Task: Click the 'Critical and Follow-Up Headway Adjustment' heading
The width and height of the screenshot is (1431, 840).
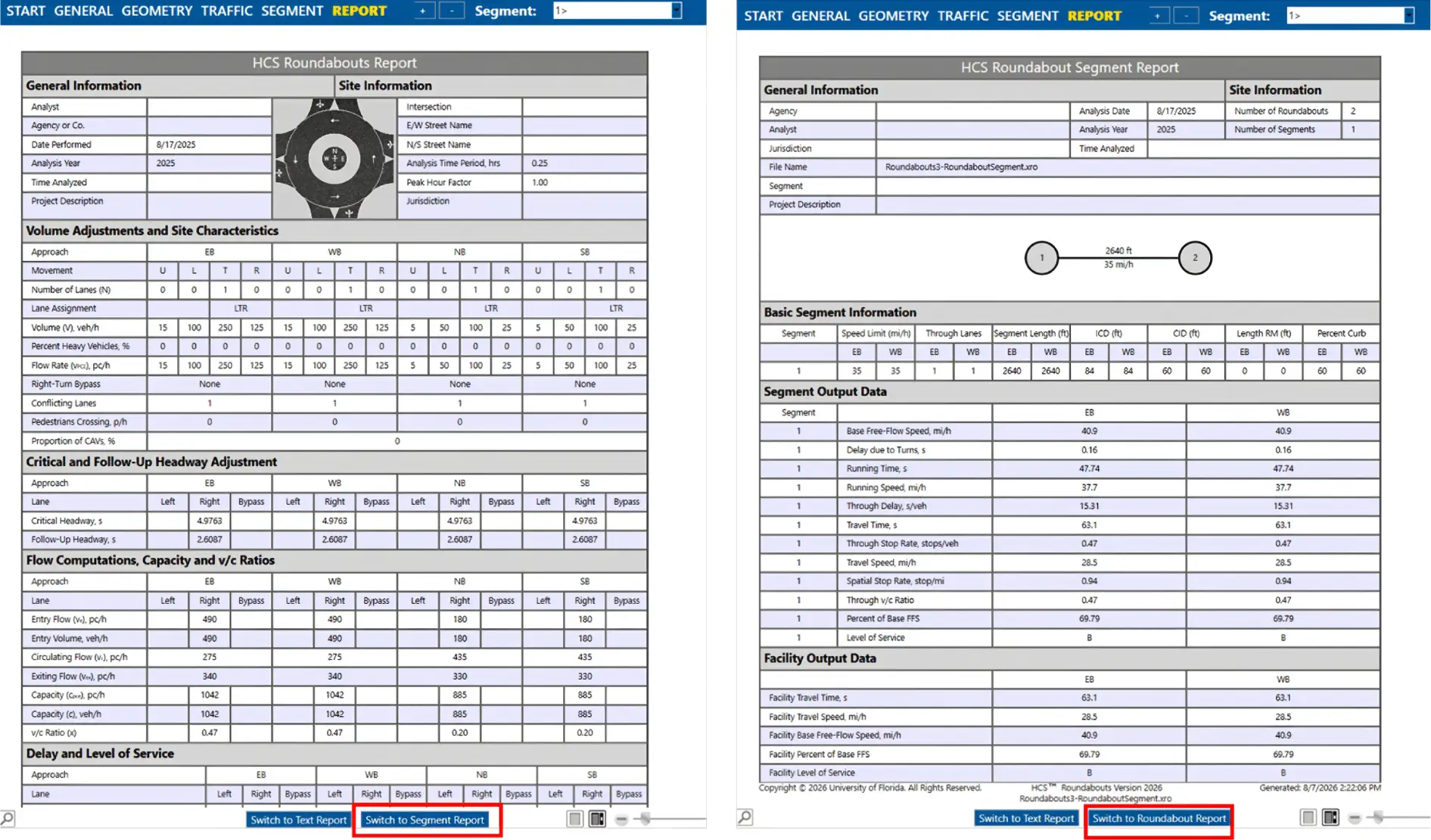Action: pos(151,462)
